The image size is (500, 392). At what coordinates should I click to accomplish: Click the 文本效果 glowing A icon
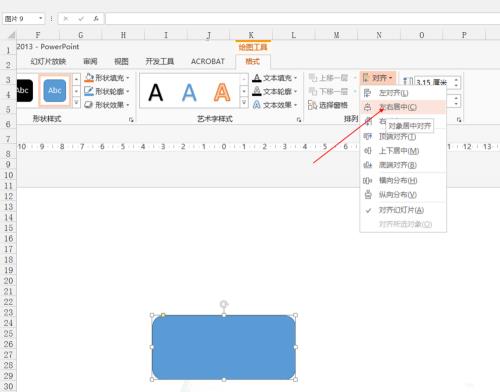coord(257,105)
